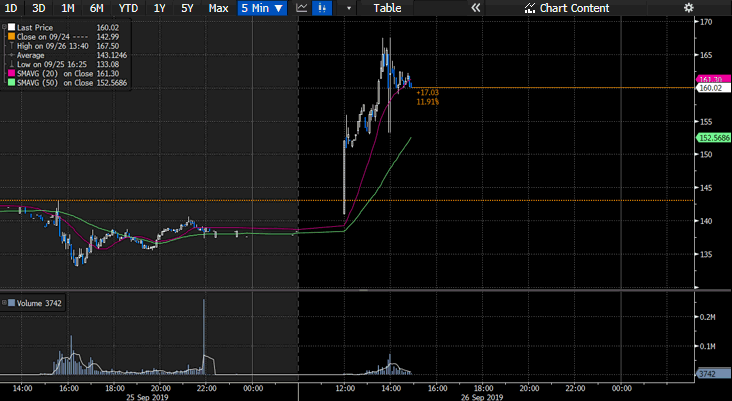Click the pink 161.30 axis price tag
The image size is (732, 401).
point(713,79)
